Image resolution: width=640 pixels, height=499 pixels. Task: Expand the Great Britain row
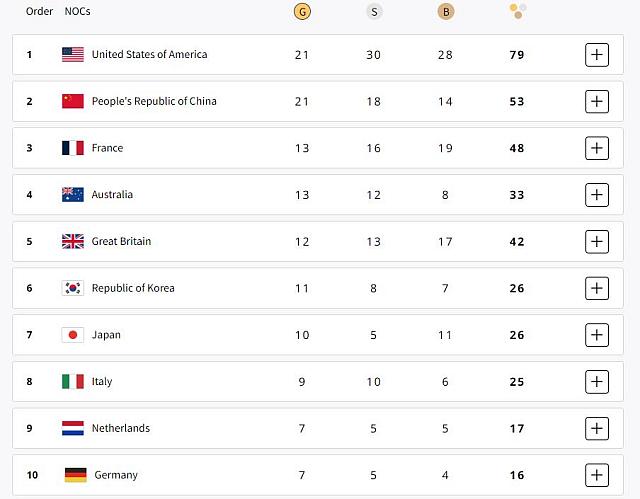click(x=596, y=241)
